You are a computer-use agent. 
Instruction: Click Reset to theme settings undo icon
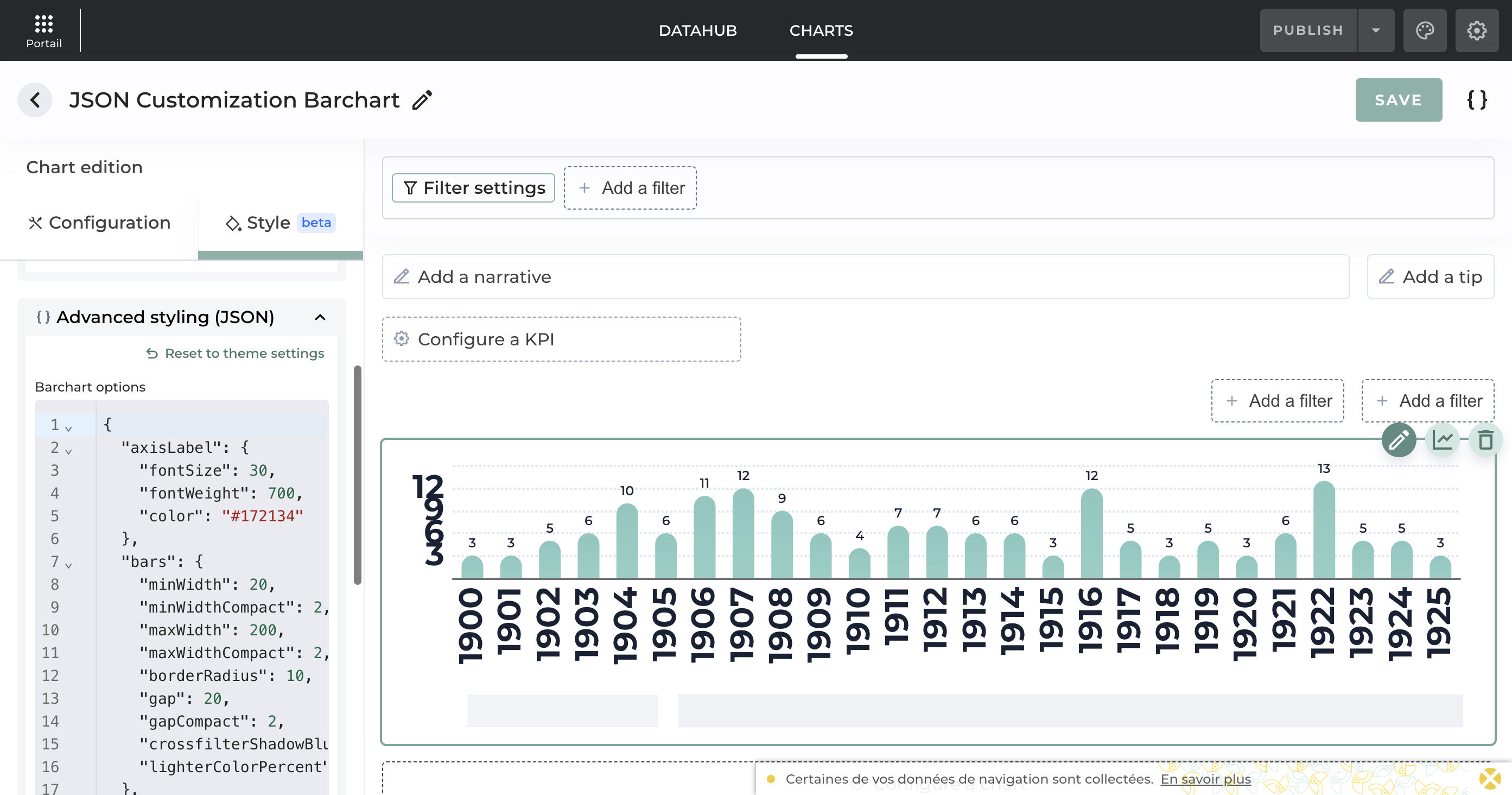152,353
